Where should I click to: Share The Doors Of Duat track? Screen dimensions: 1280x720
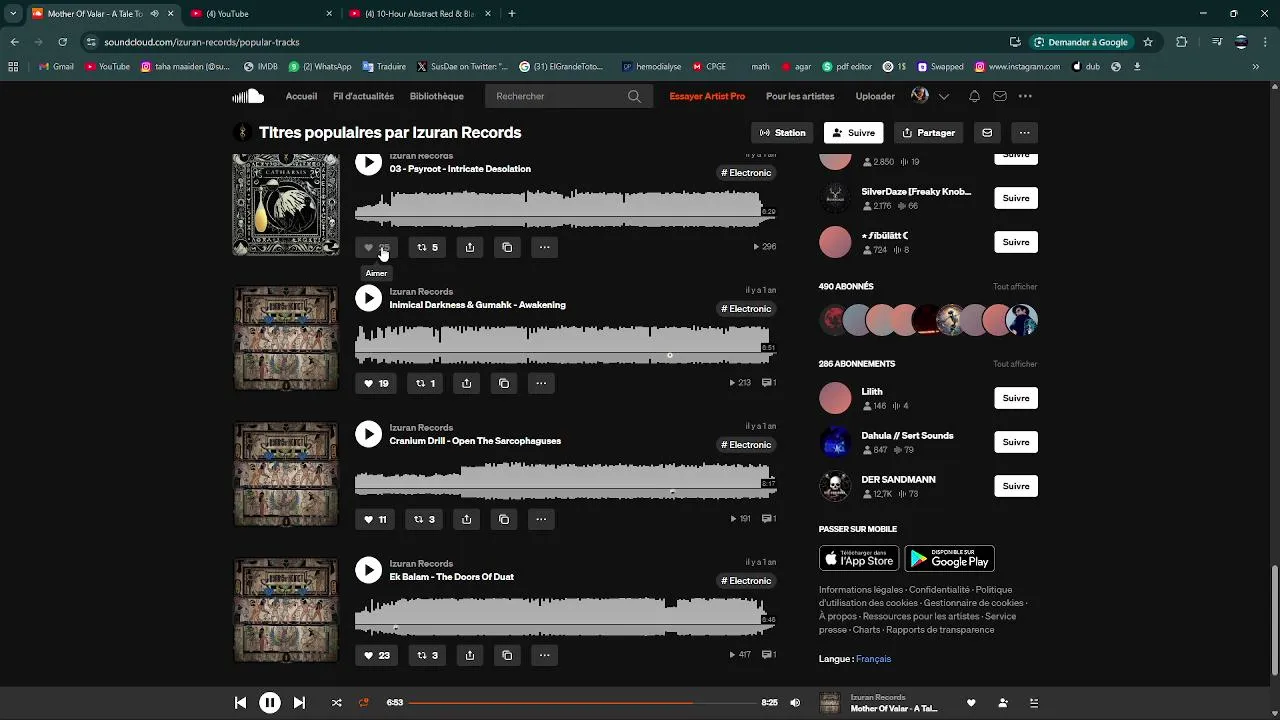pos(470,655)
